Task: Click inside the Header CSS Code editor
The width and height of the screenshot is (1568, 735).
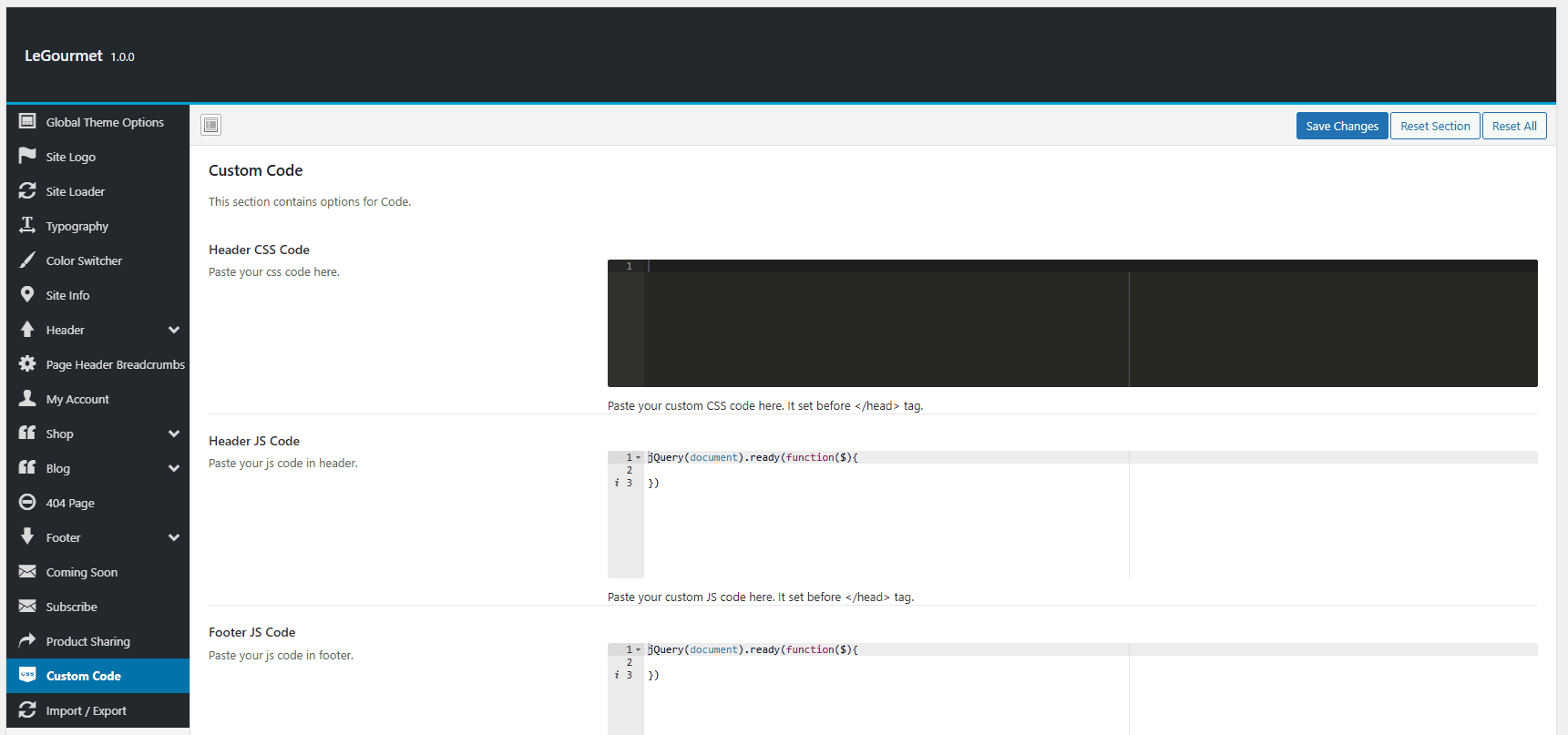Action: (x=1072, y=323)
